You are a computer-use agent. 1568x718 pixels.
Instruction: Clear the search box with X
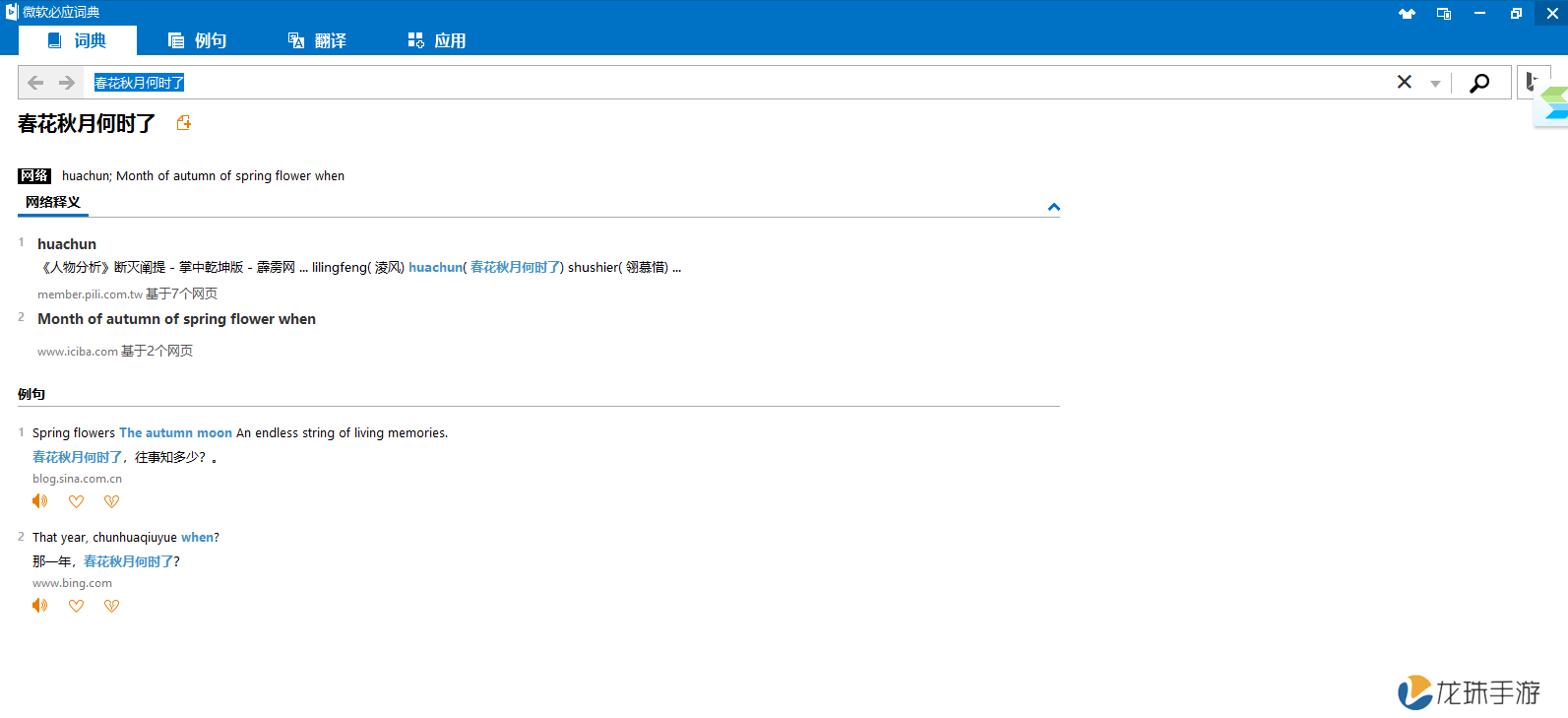[x=1405, y=83]
